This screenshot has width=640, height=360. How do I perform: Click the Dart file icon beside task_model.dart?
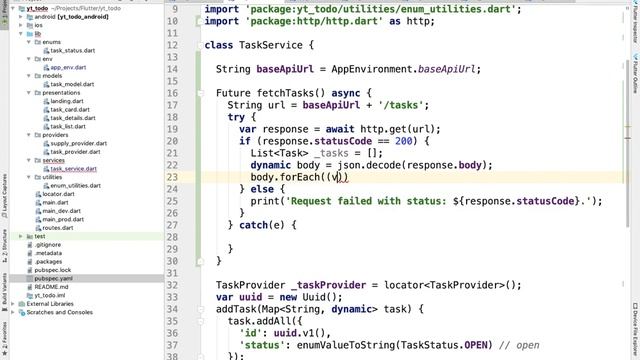[46, 84]
